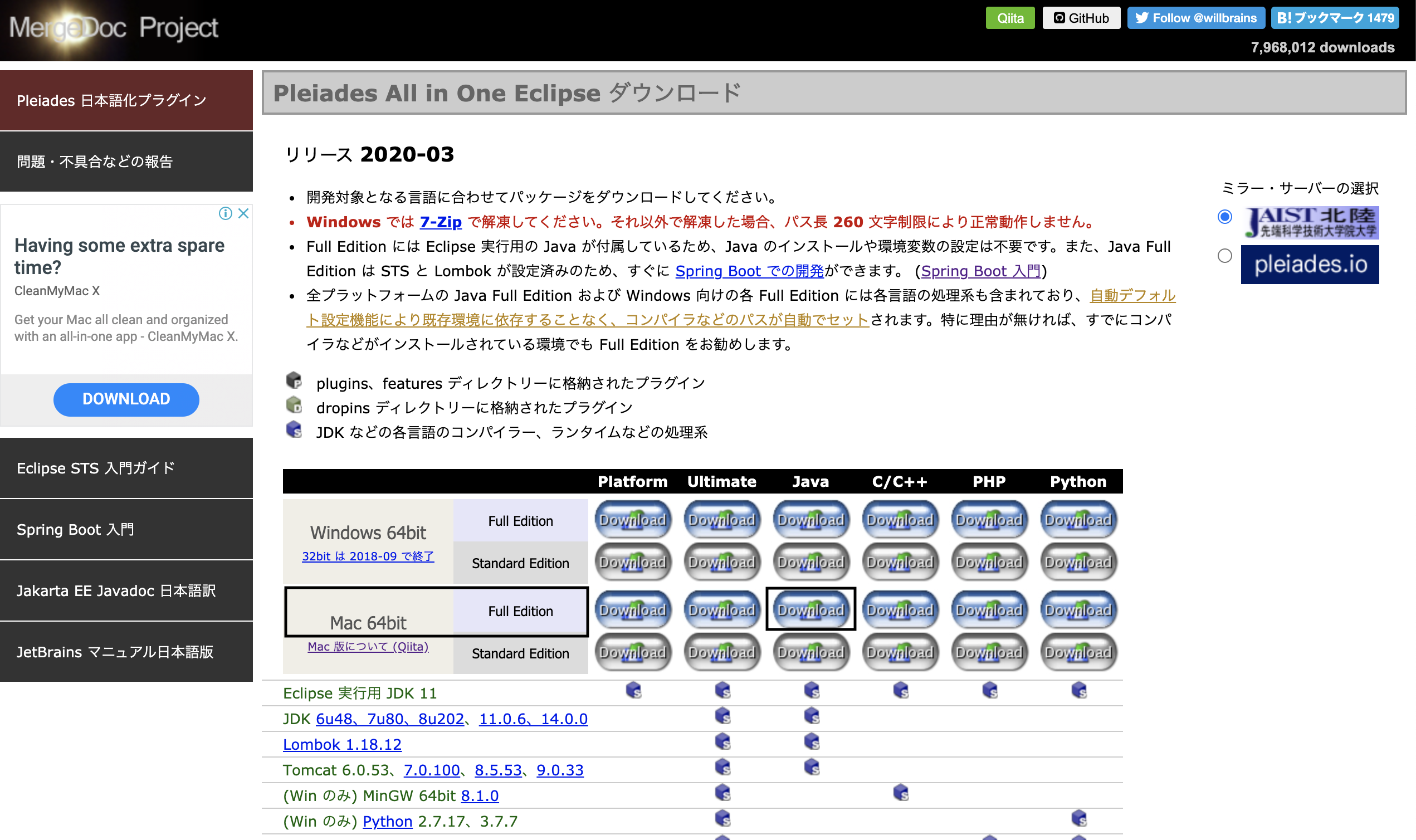The image size is (1416, 840).
Task: Open the MinGW 64bit 8.1.0 link
Action: coord(480,796)
